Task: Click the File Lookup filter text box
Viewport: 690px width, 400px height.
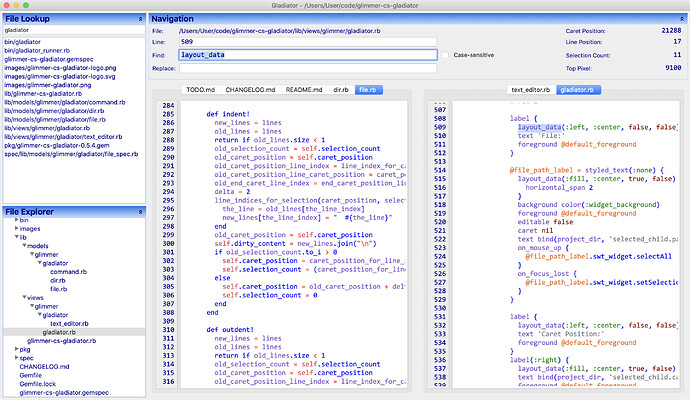Action: point(73,31)
